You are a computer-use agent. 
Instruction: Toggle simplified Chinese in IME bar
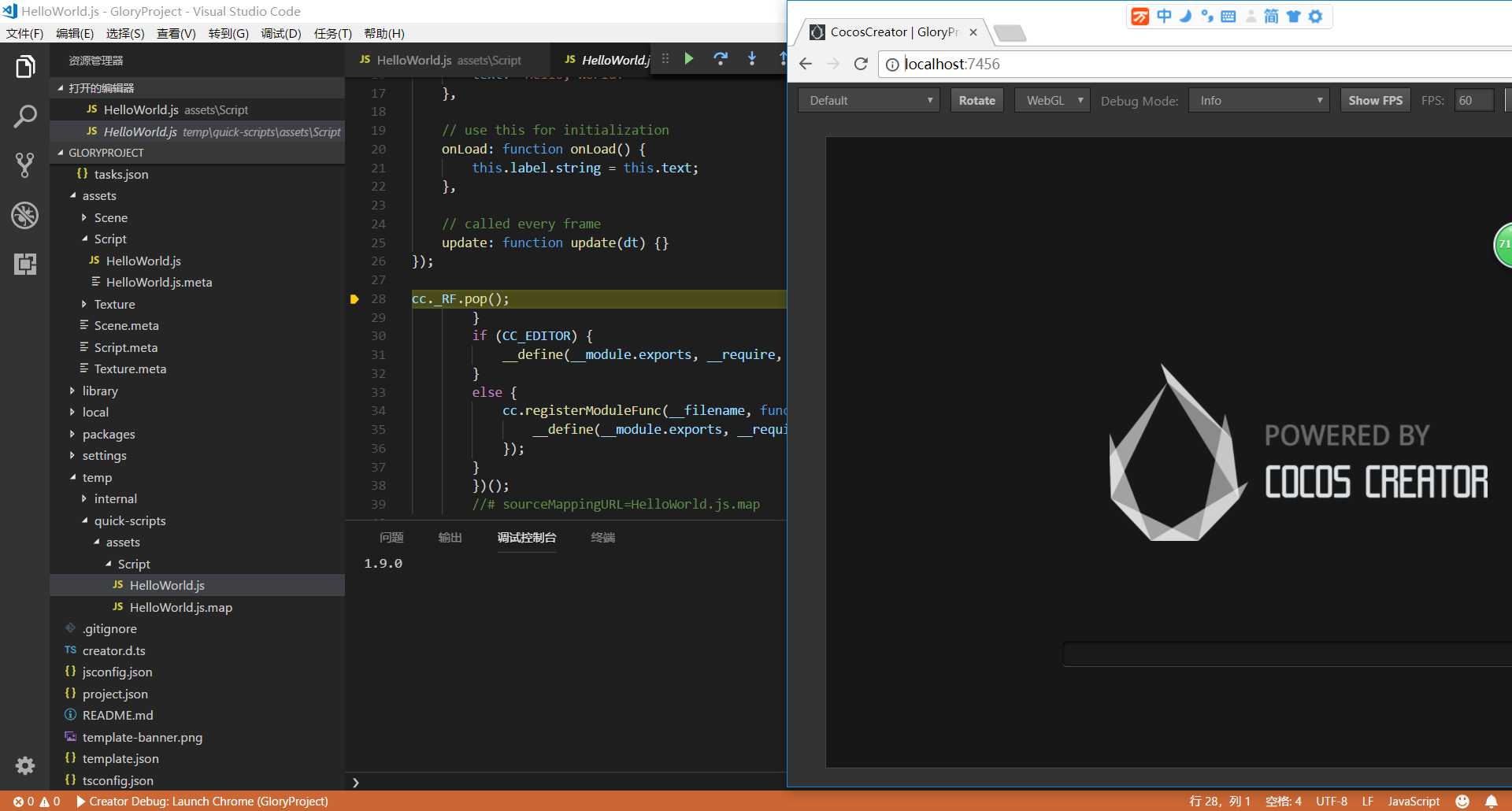coord(1271,17)
